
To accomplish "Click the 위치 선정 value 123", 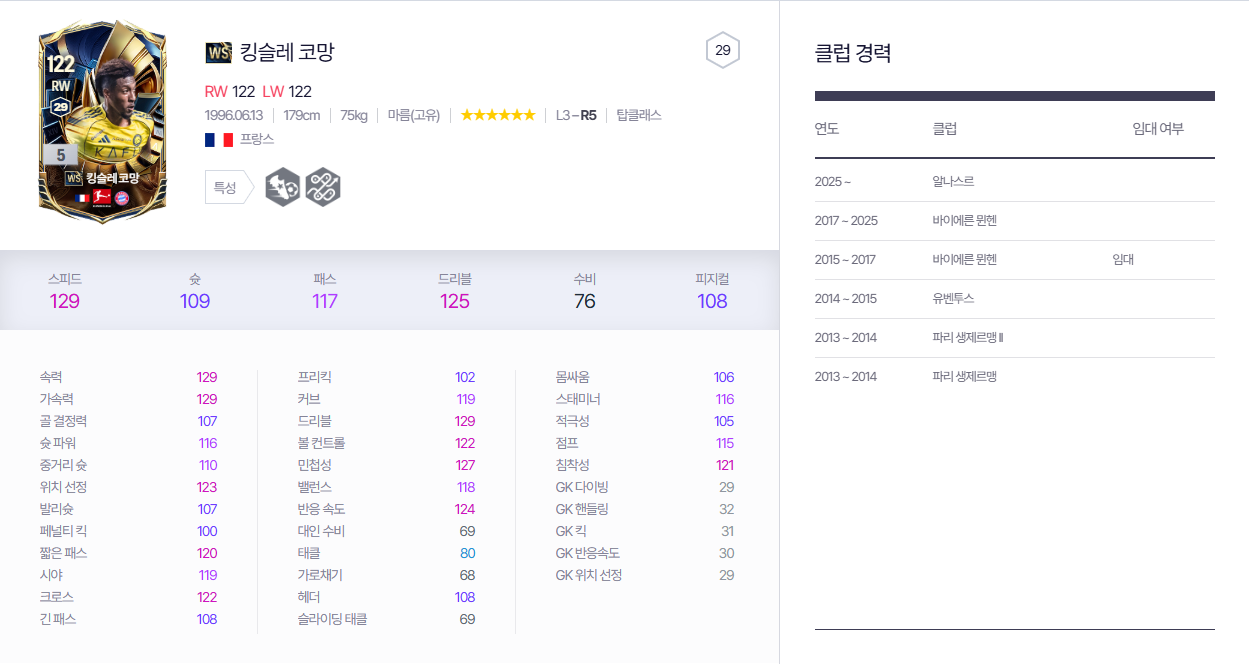I will (x=207, y=487).
